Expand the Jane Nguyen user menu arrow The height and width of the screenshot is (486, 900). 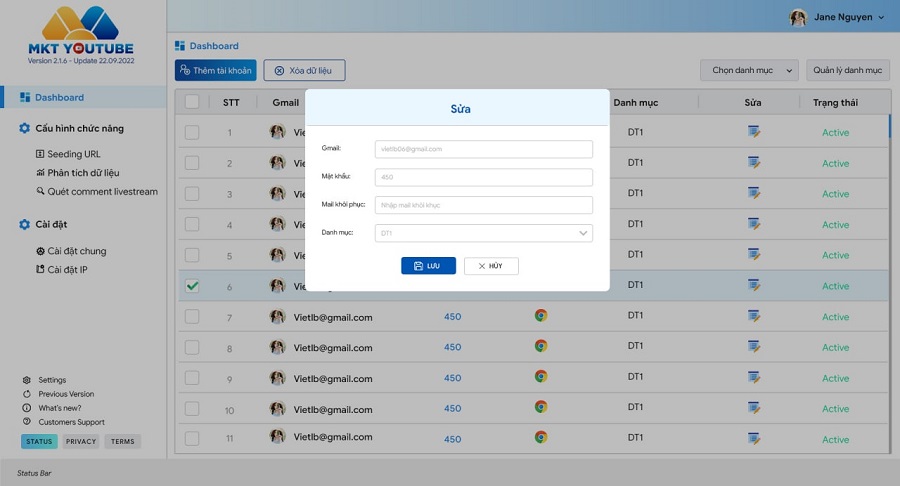pyautogui.click(x=881, y=18)
